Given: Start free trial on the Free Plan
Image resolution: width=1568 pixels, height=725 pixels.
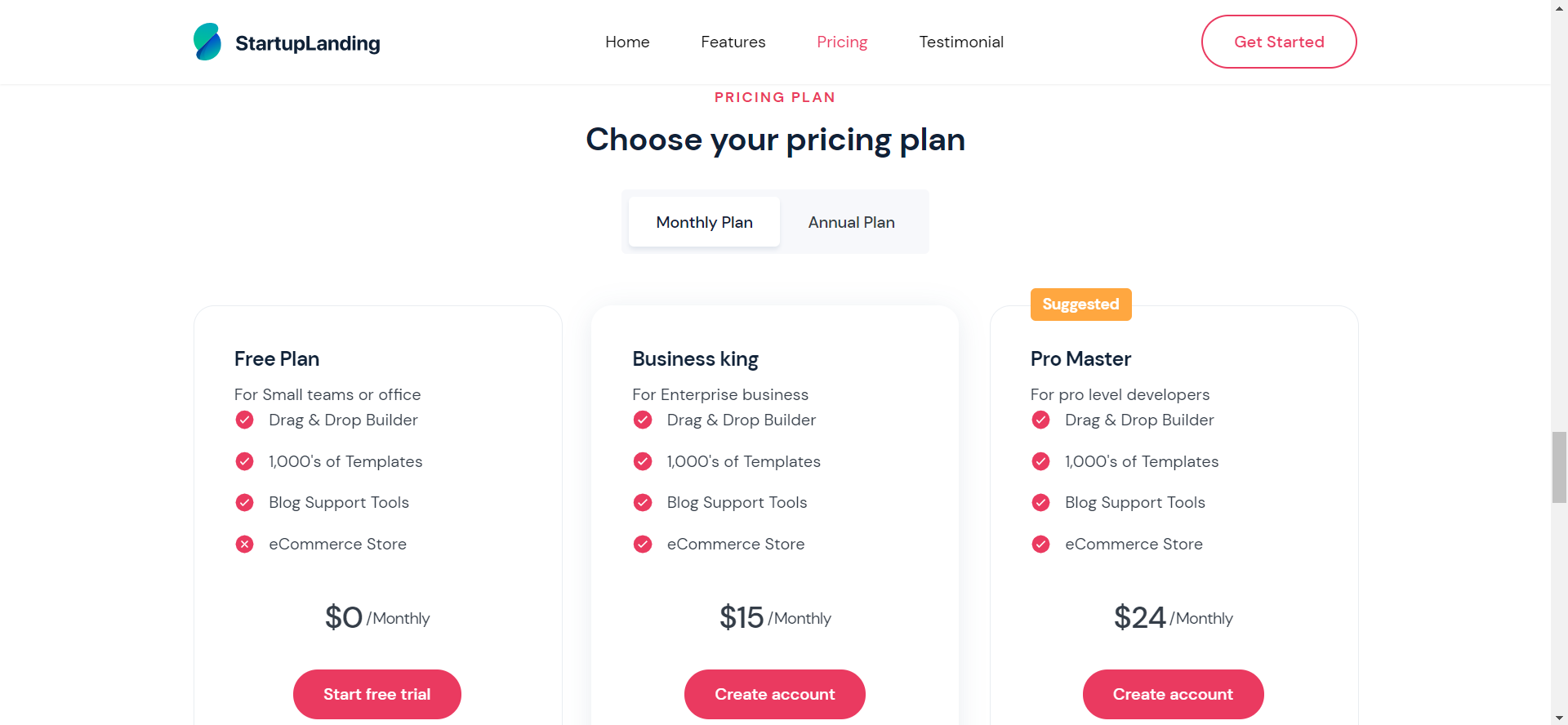Looking at the screenshot, I should coord(376,694).
